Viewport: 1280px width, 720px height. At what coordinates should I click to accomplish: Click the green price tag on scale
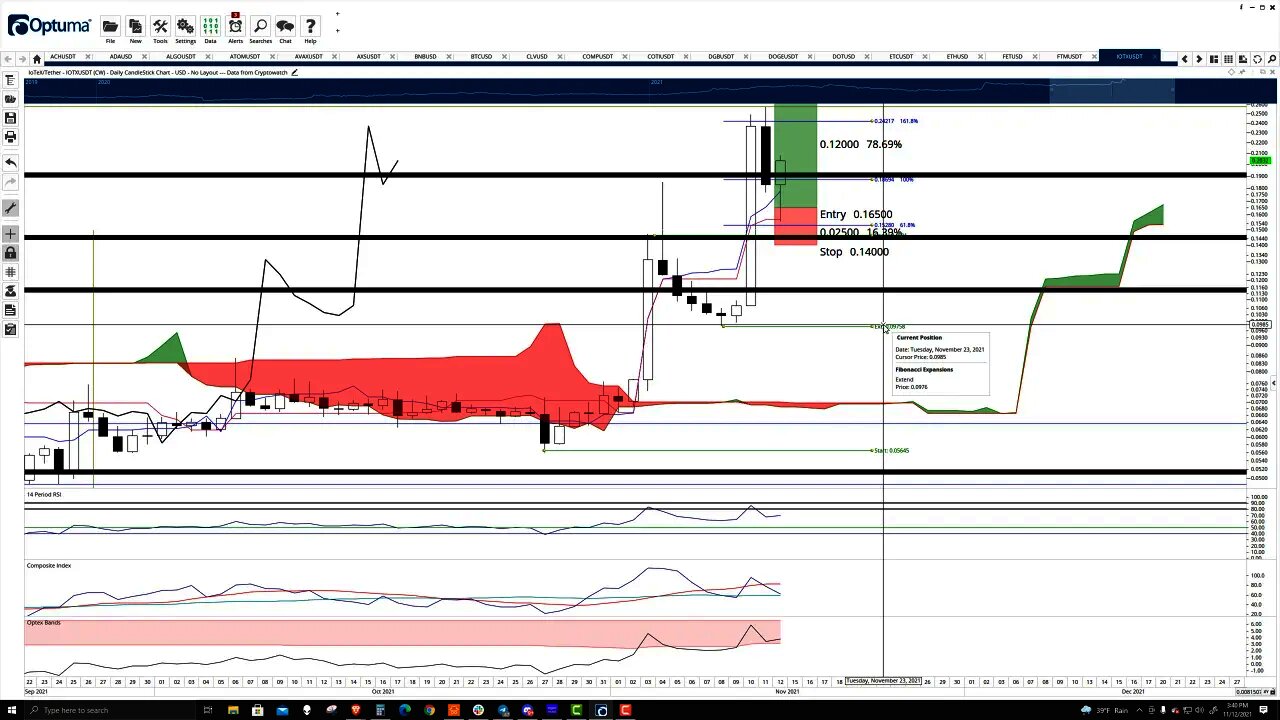coord(1260,161)
